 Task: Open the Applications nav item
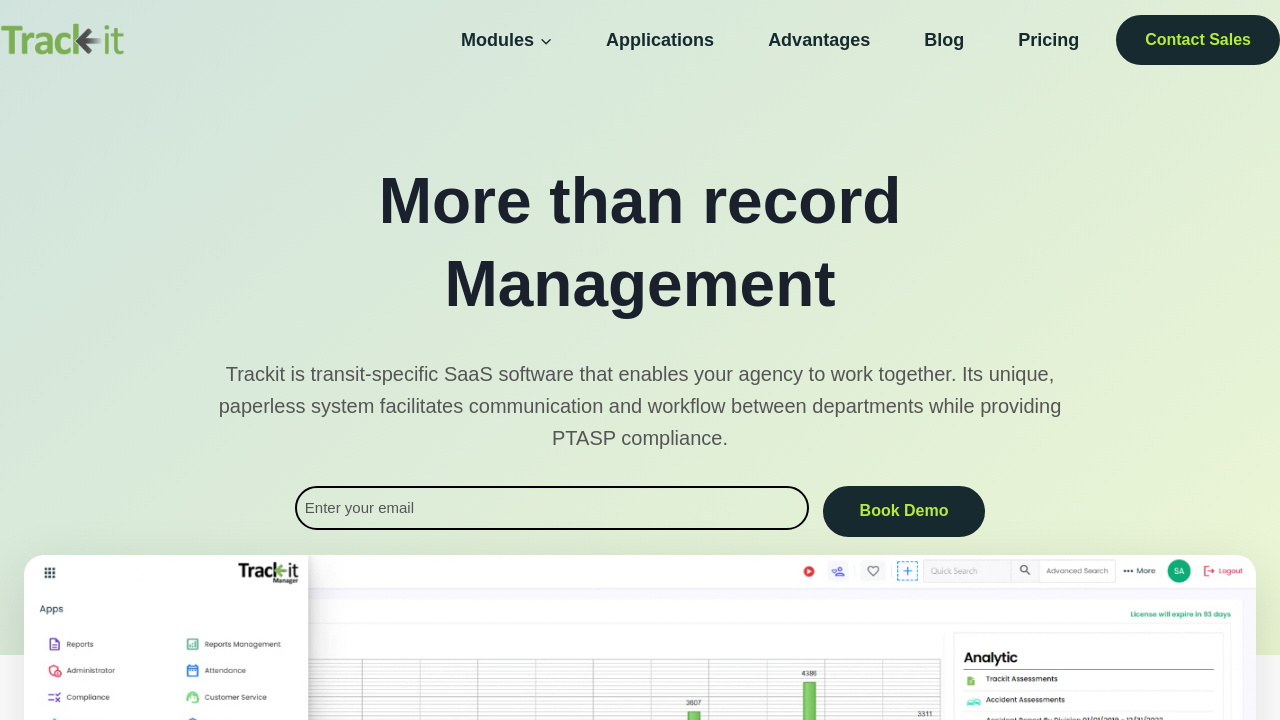click(660, 40)
